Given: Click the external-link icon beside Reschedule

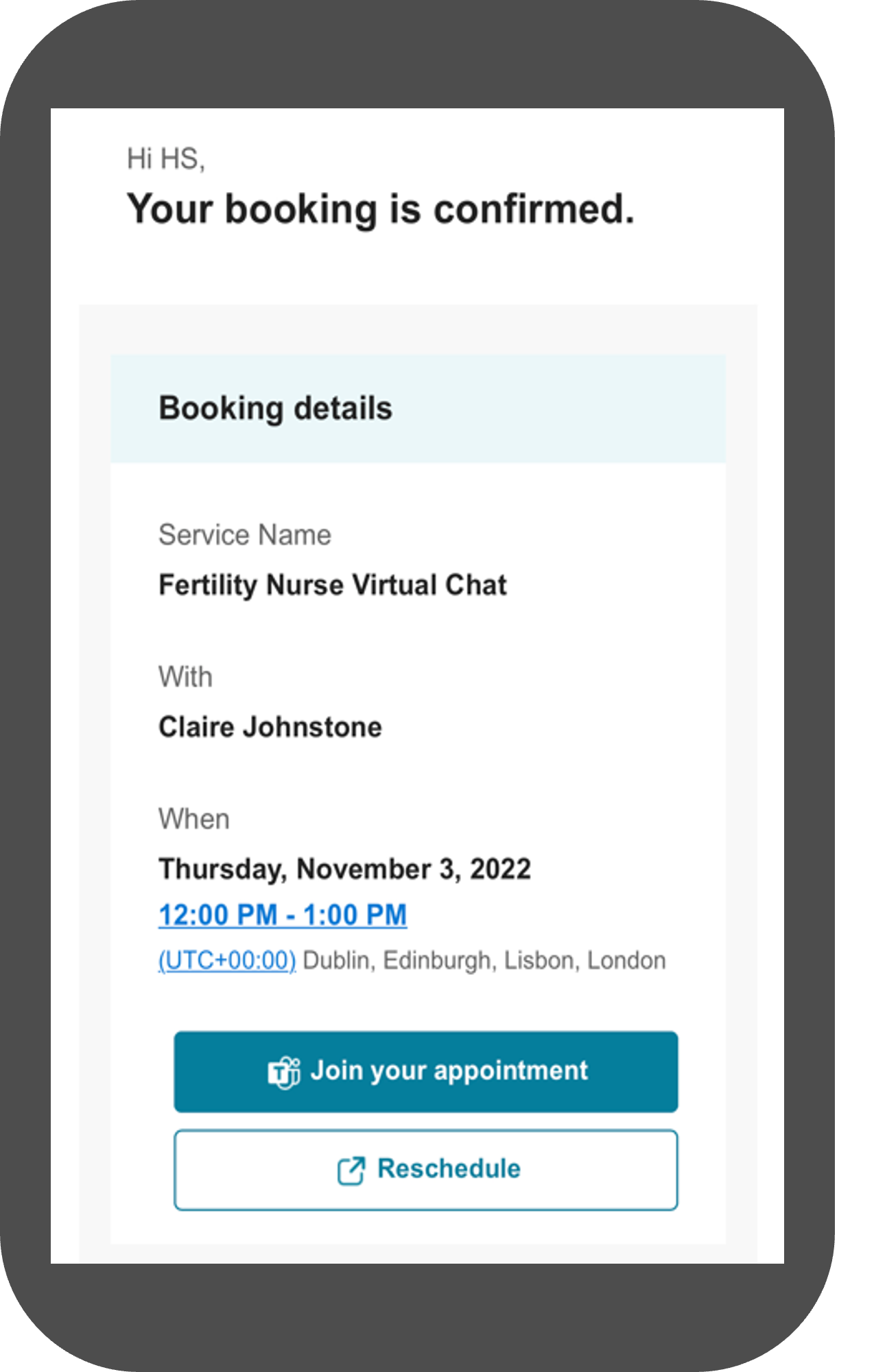Looking at the screenshot, I should [351, 1170].
